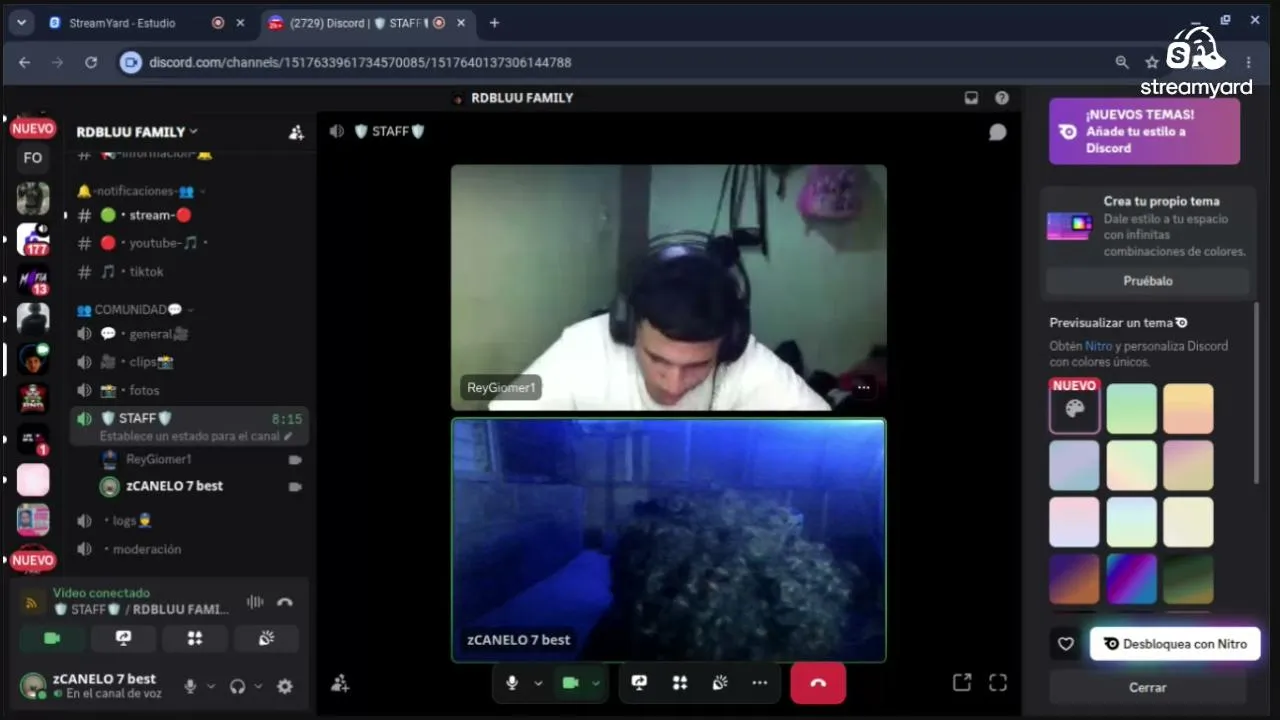Open the browser's three-dot menu

[x=1248, y=62]
